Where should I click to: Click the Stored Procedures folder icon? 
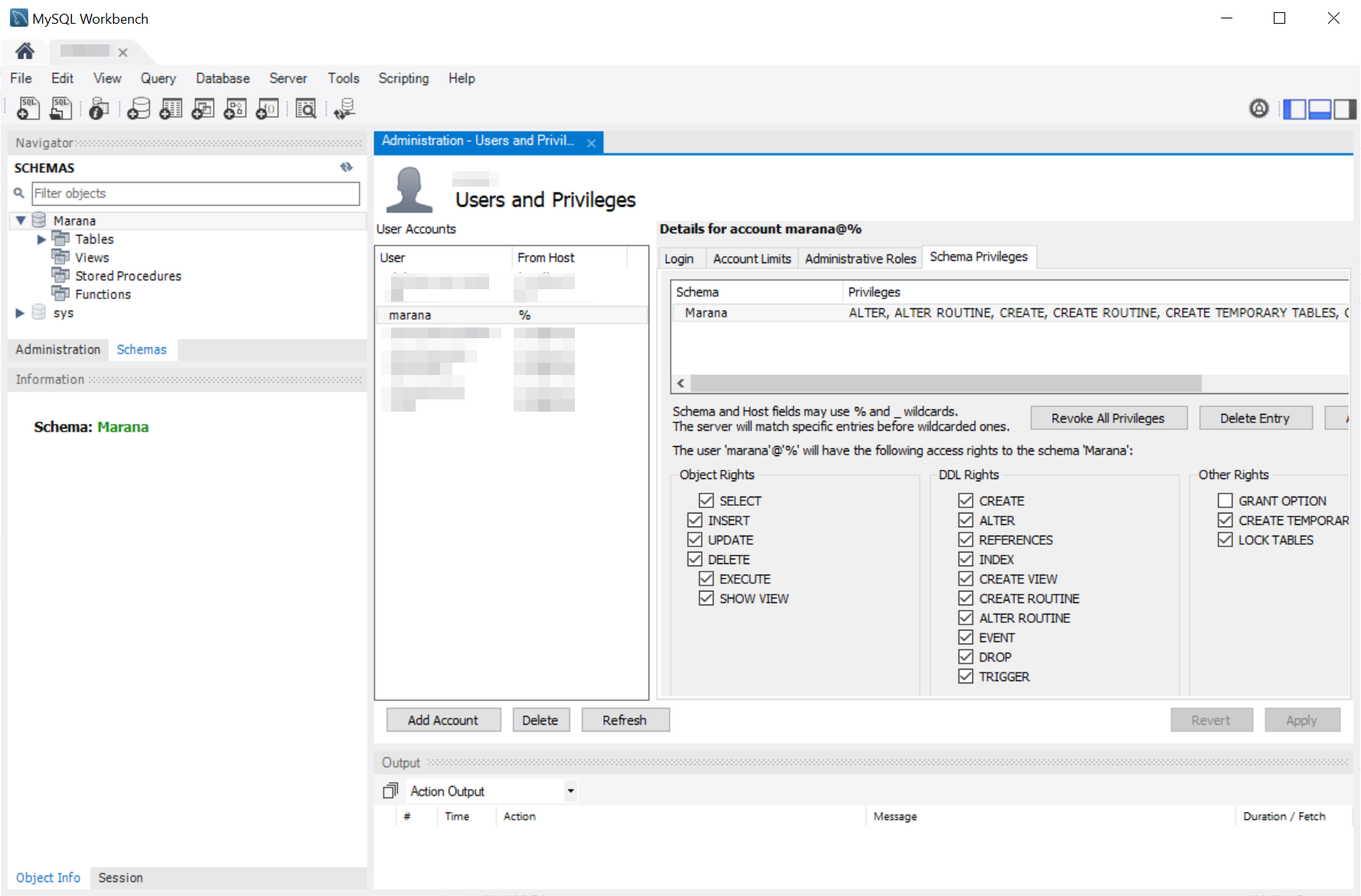[x=60, y=275]
